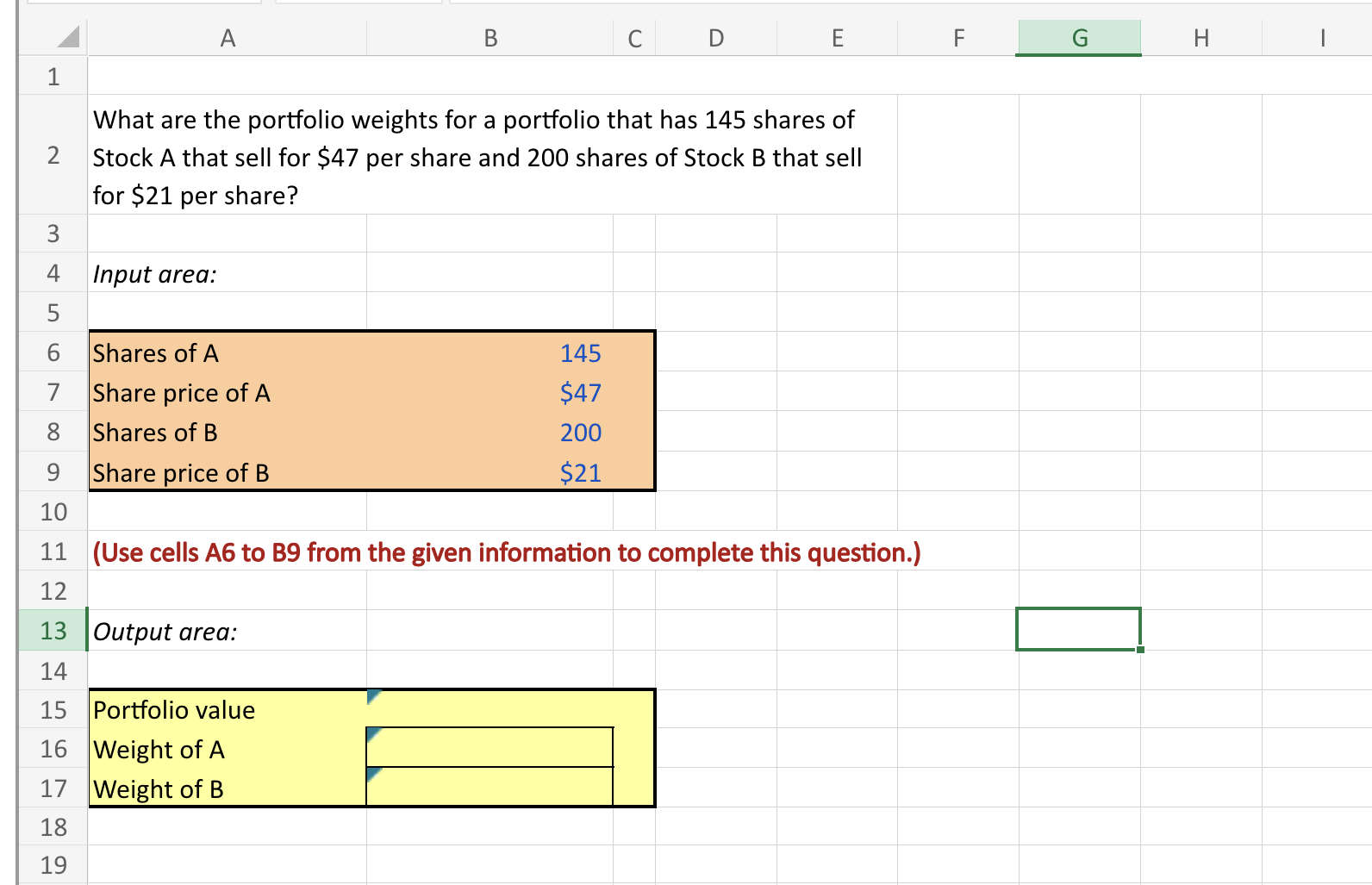This screenshot has width=1372, height=885.
Task: Select row 2 header
Action: click(53, 155)
